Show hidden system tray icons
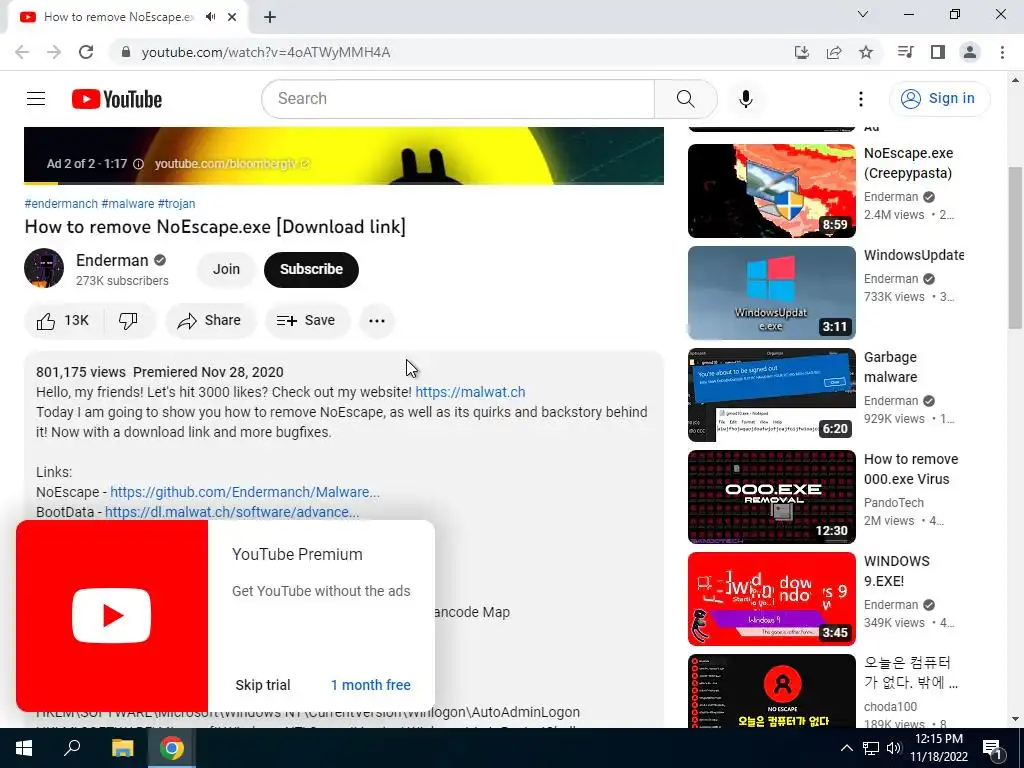Image resolution: width=1024 pixels, height=768 pixels. [846, 748]
